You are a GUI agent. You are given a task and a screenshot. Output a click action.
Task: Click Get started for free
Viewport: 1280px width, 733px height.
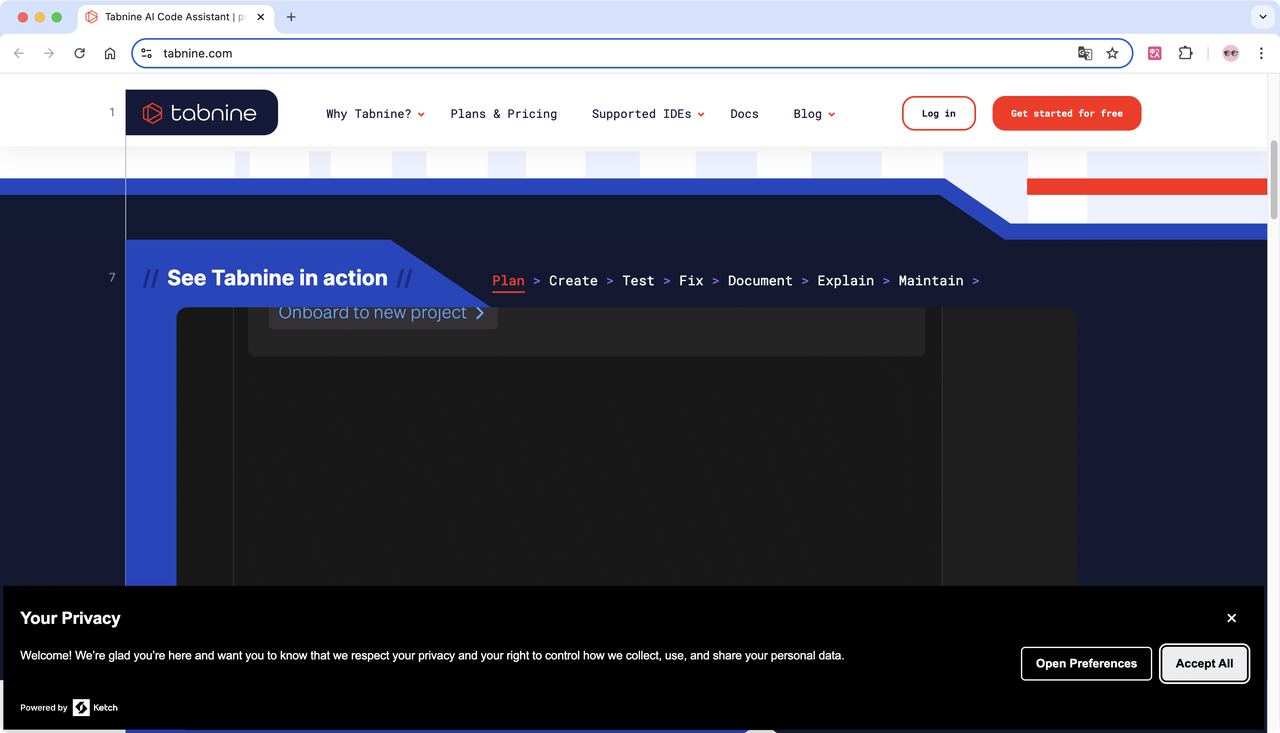pos(1066,113)
